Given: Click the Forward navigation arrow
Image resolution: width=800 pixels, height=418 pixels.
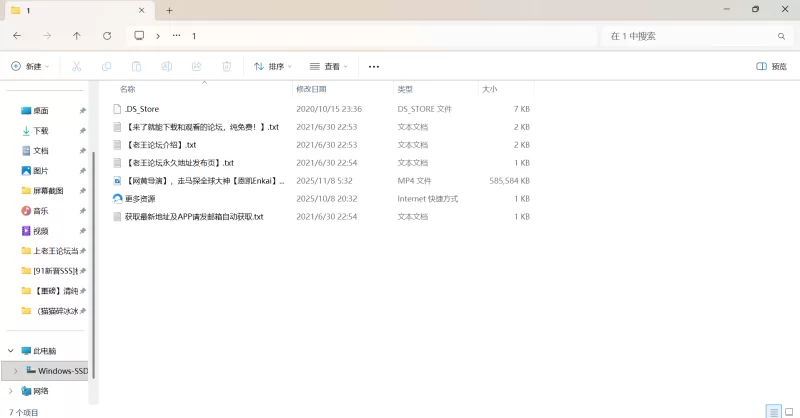Looking at the screenshot, I should pyautogui.click(x=47, y=36).
